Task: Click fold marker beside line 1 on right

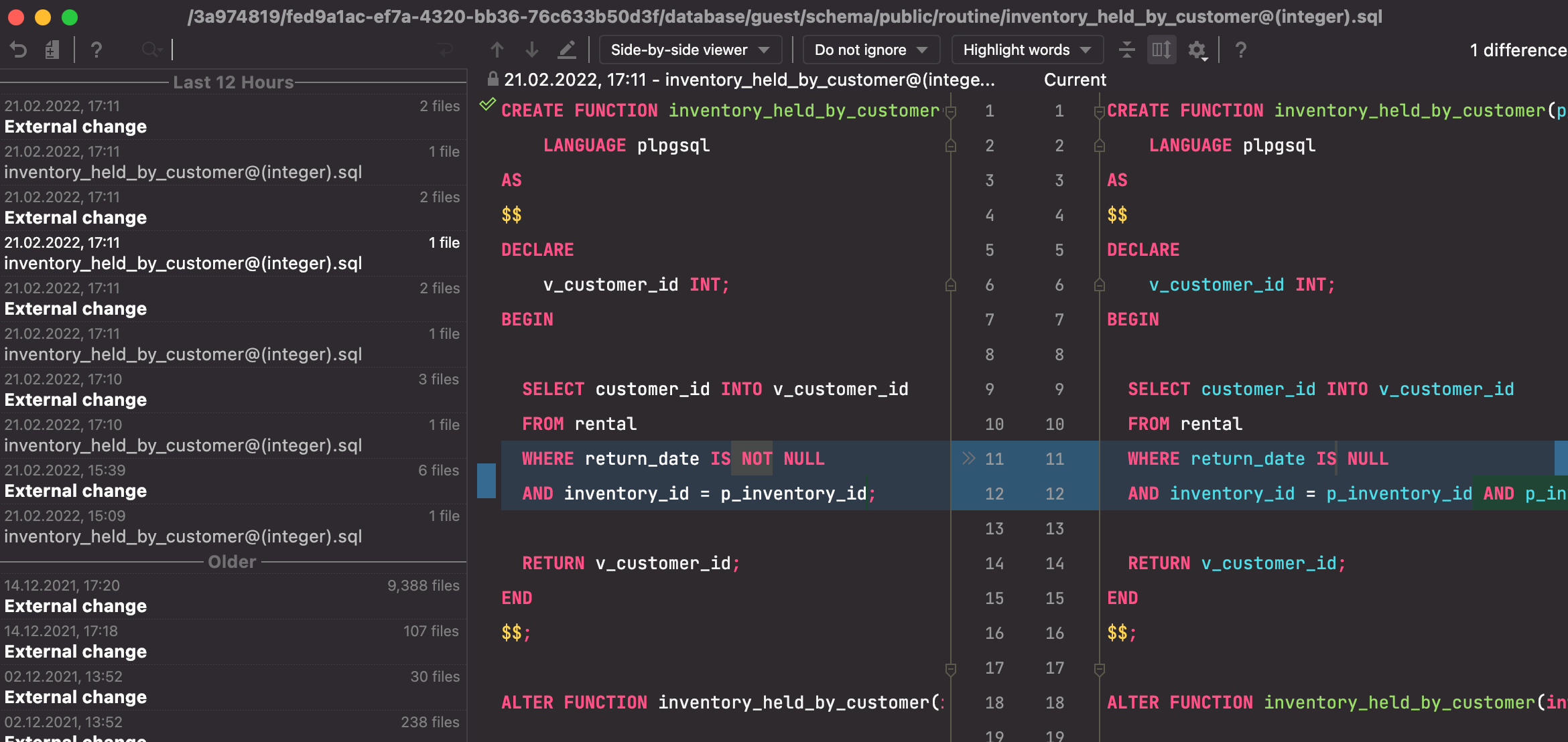Action: [1099, 112]
